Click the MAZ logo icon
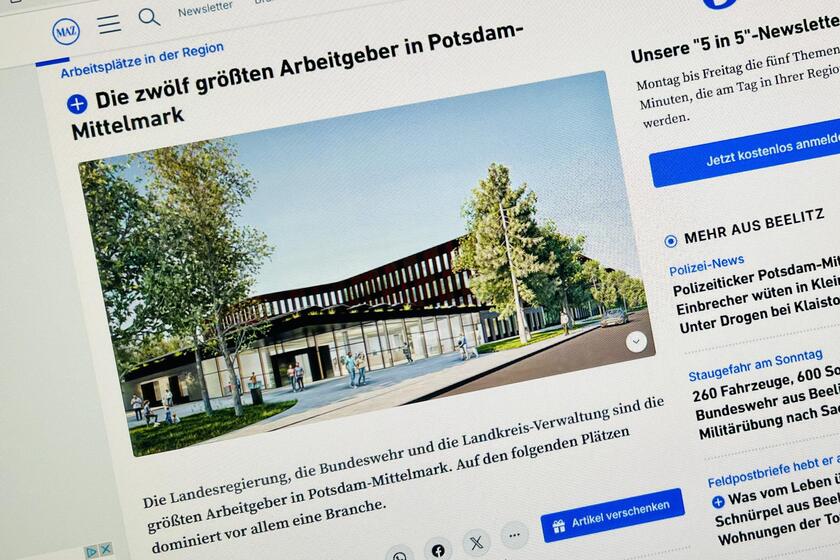This screenshot has width=840, height=560. 66,32
